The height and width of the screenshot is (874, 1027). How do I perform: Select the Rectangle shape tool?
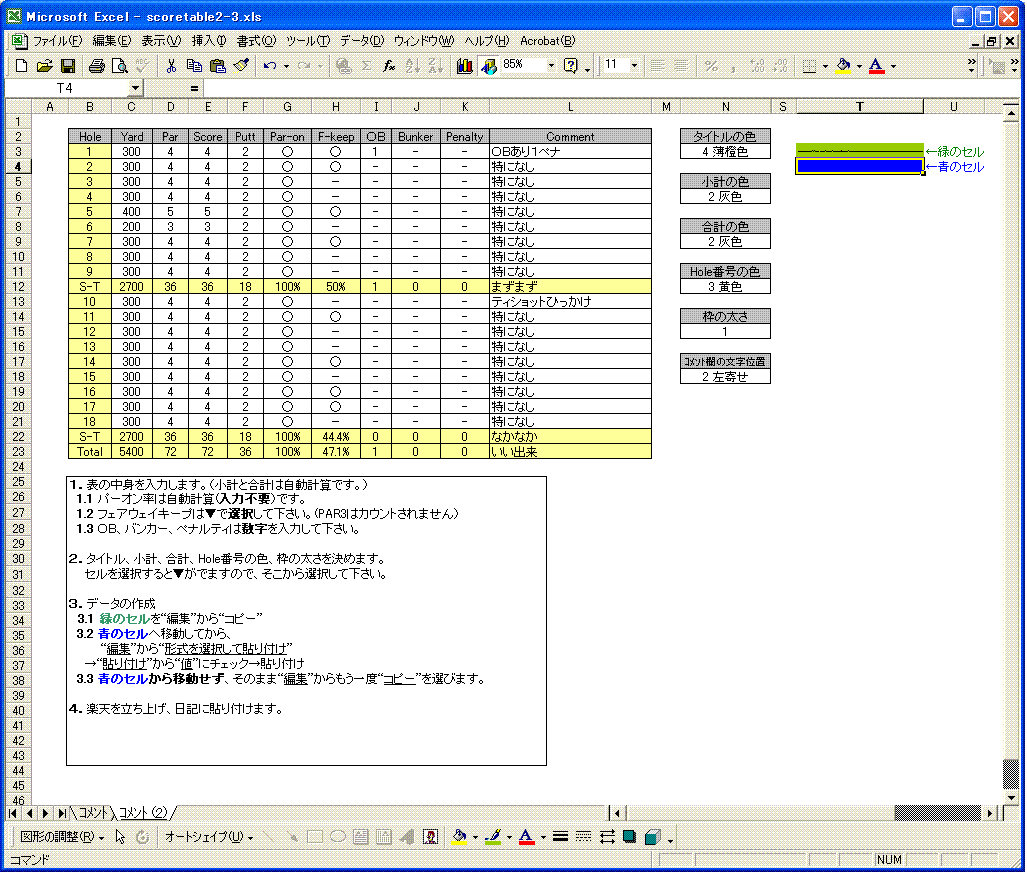pyautogui.click(x=315, y=836)
